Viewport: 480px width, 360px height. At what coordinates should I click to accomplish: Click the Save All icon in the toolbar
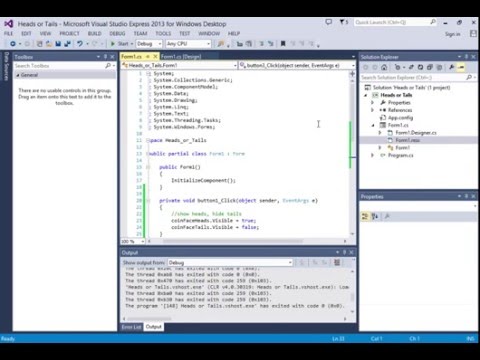tap(67, 44)
